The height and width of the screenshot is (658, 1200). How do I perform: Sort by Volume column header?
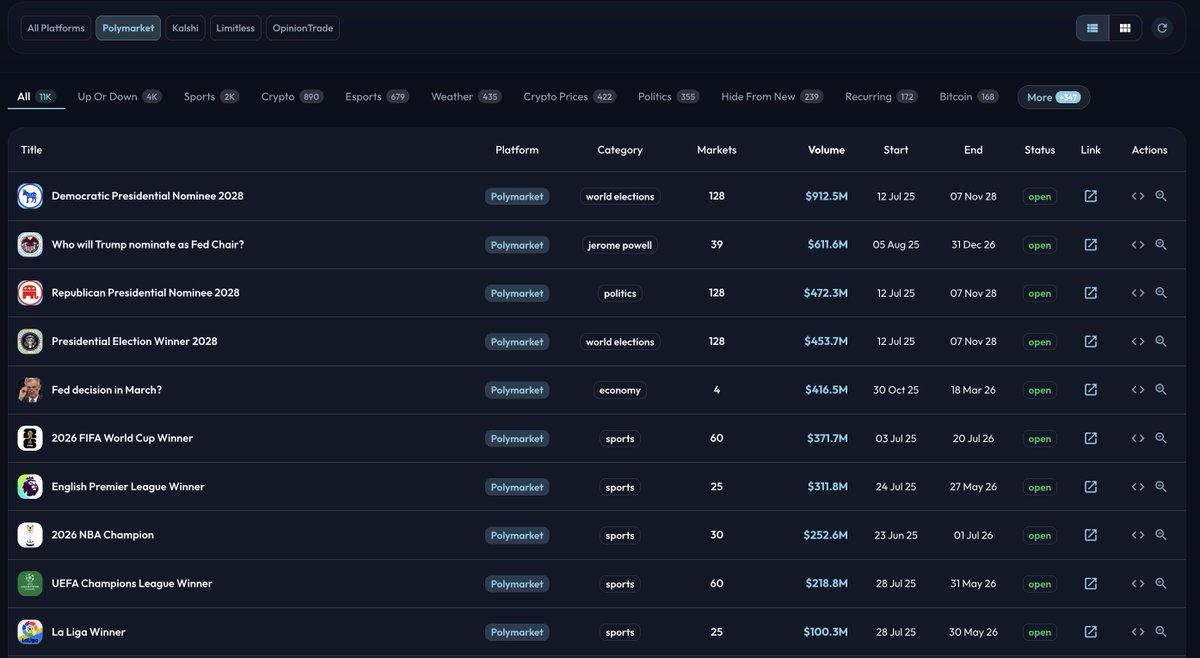pos(826,150)
